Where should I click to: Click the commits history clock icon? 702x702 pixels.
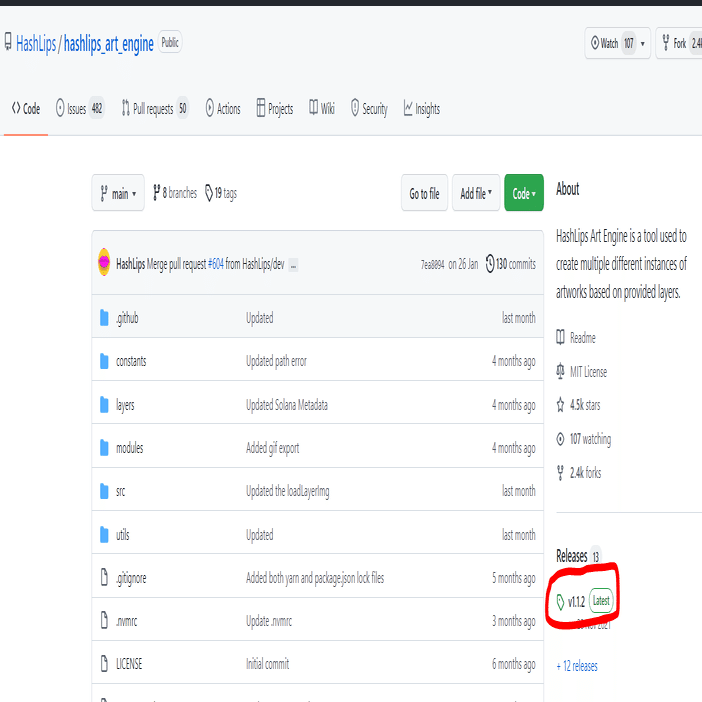point(490,263)
